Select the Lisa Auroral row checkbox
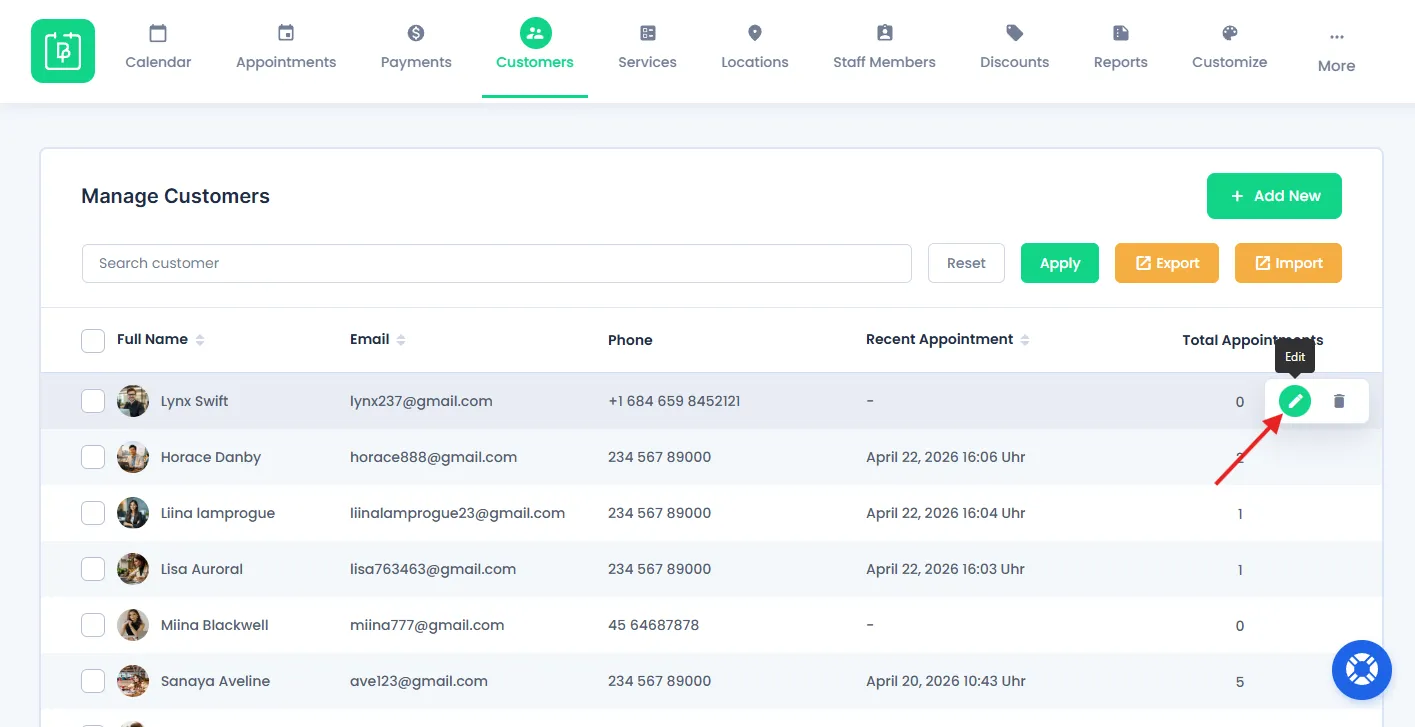The width and height of the screenshot is (1415, 727). pyautogui.click(x=93, y=569)
